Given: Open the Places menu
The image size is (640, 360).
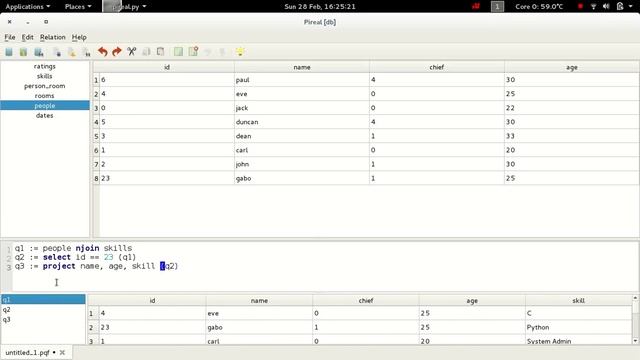Looking at the screenshot, I should click(78, 7).
